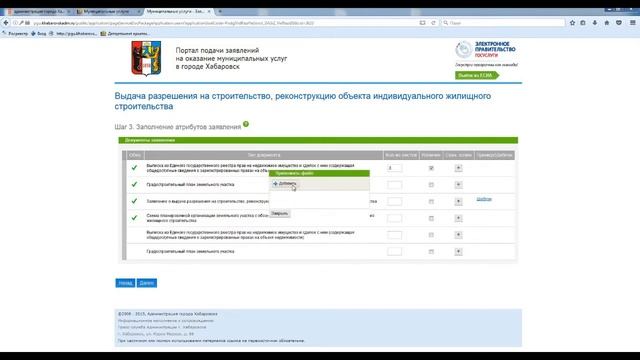
Task: Attach scan for last Градостроительный план row
Action: [458, 251]
